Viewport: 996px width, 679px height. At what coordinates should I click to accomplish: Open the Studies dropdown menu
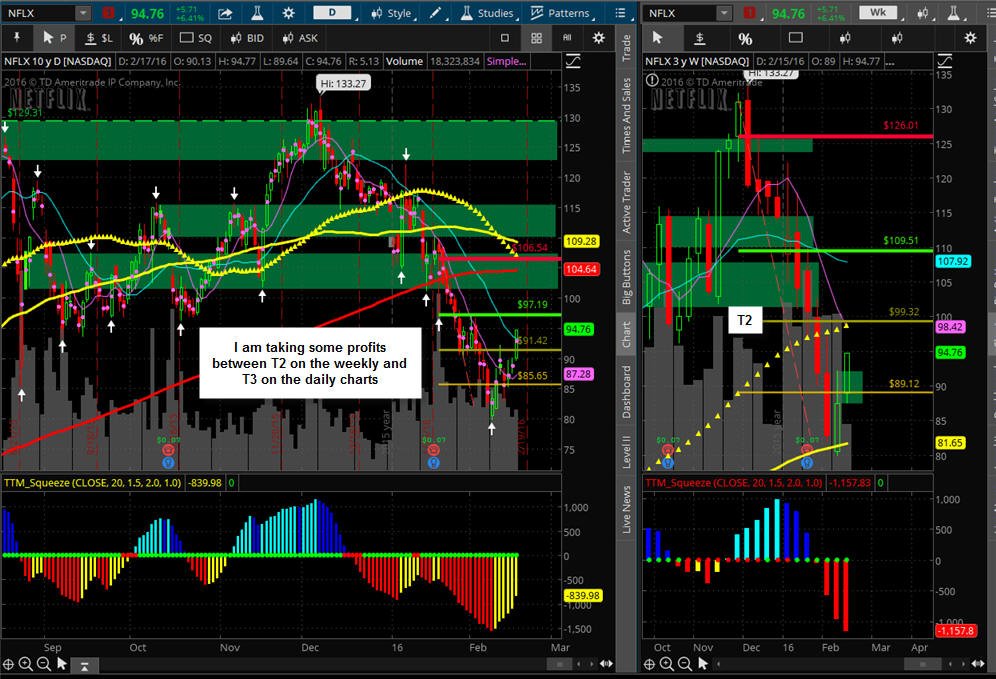pos(488,13)
